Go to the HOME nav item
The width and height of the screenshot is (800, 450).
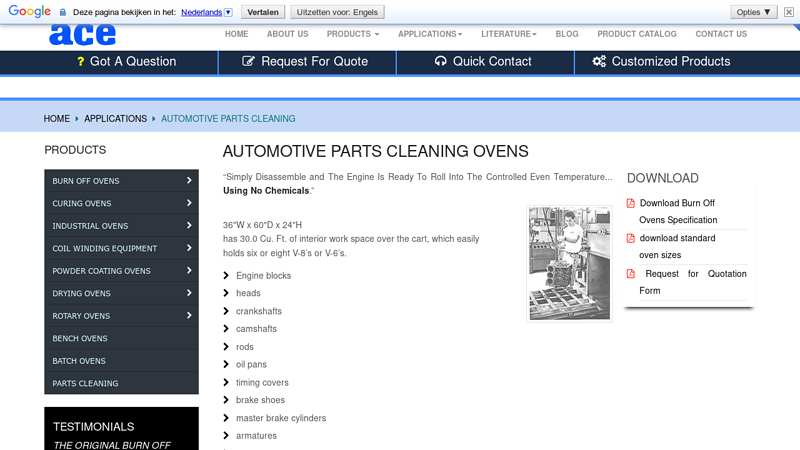click(x=236, y=34)
